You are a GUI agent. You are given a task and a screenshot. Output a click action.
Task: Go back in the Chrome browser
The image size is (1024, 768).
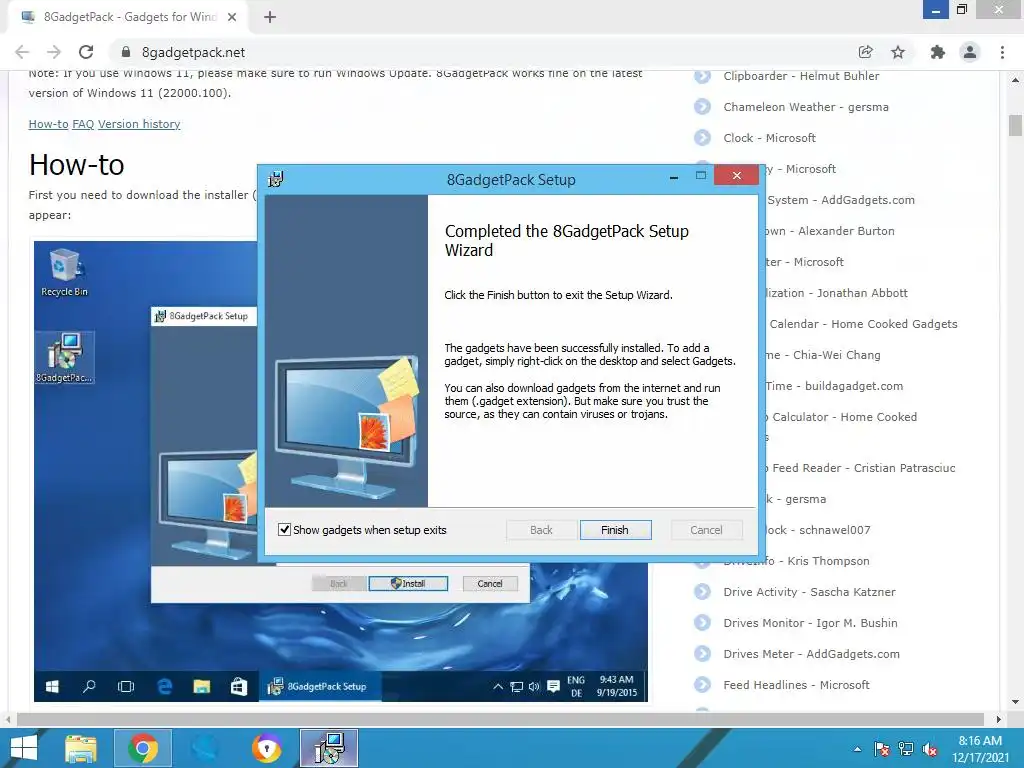pyautogui.click(x=22, y=52)
